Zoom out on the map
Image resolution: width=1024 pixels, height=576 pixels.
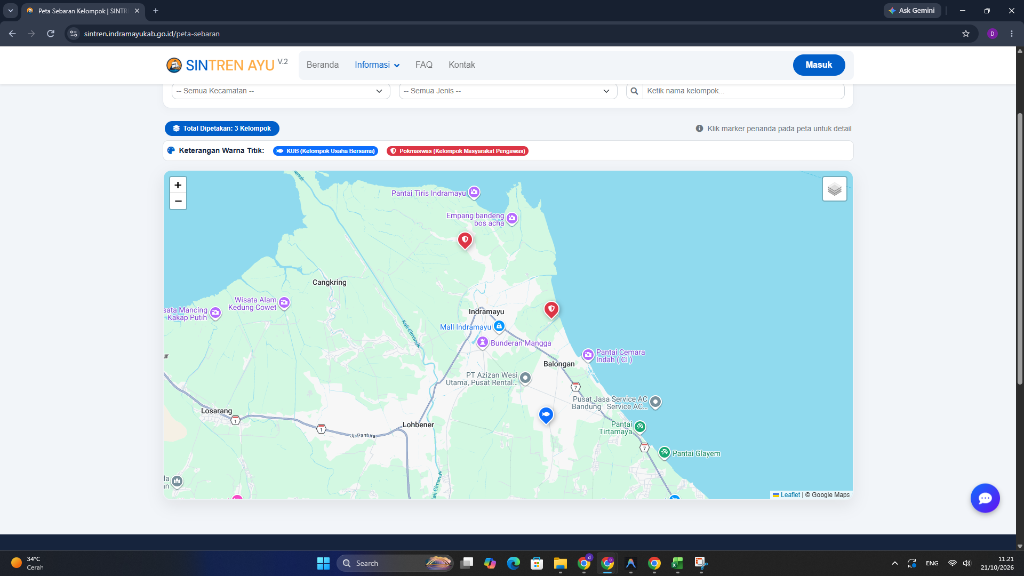[x=178, y=201]
